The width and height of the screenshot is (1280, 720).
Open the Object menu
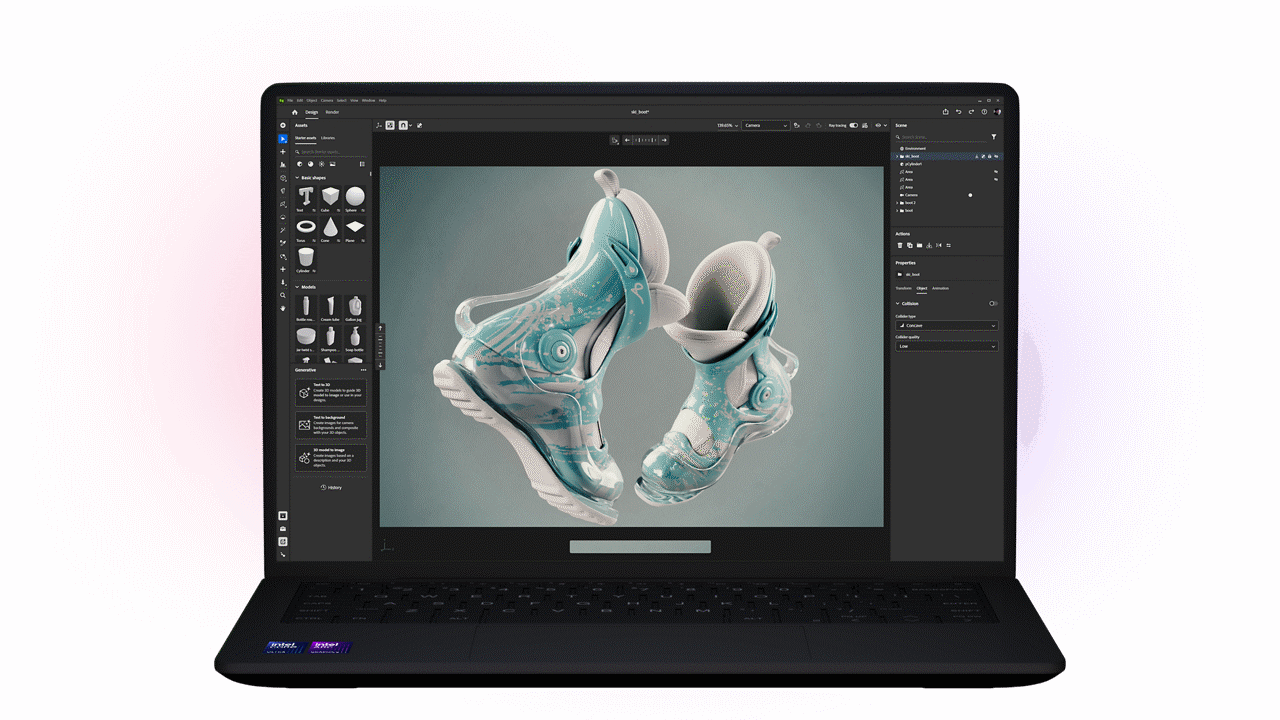312,100
